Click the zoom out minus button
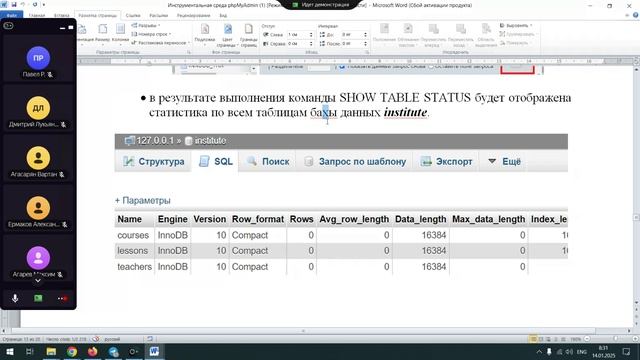The height and width of the screenshot is (360, 640). pyautogui.click(x=587, y=339)
